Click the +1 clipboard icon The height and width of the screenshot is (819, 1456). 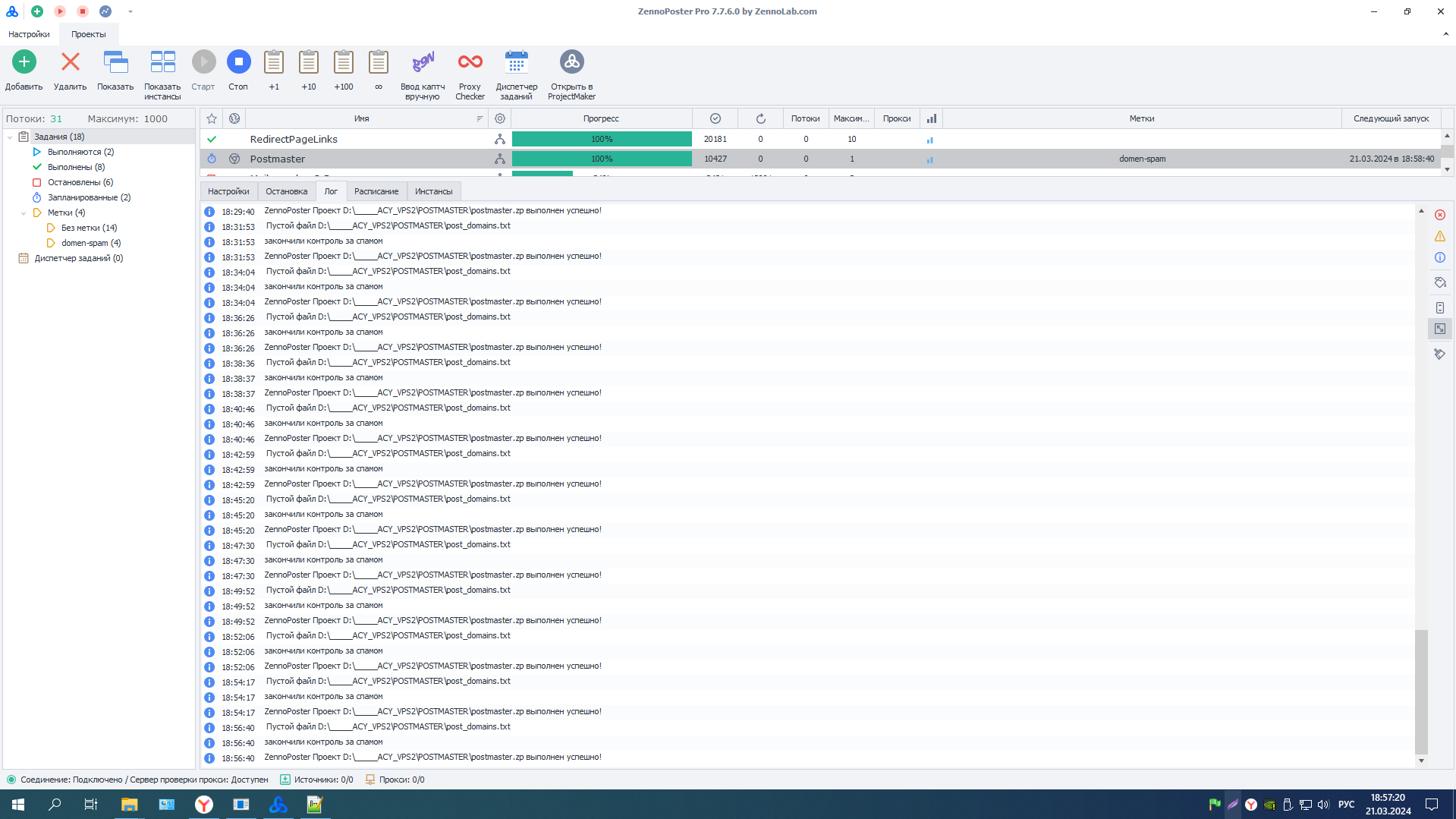(x=274, y=61)
